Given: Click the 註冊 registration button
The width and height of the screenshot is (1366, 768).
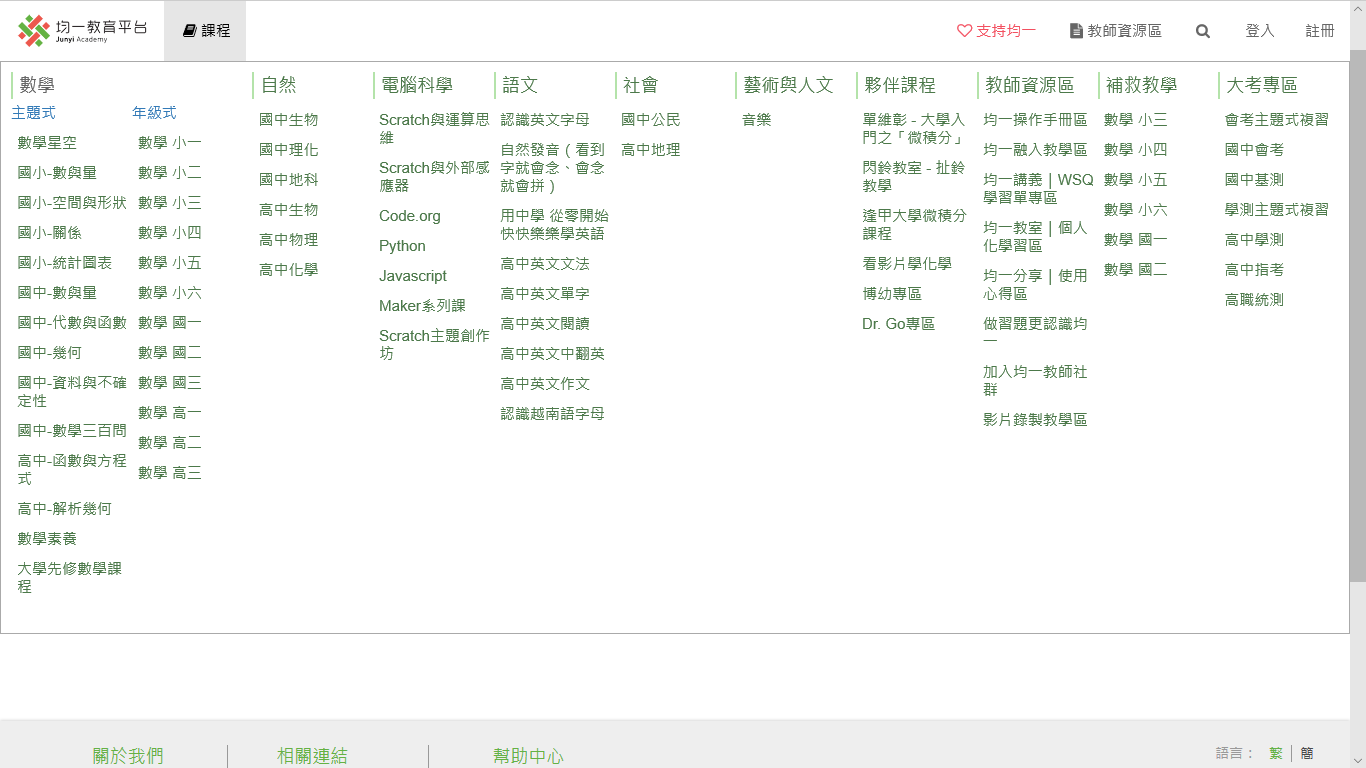Looking at the screenshot, I should click(x=1320, y=31).
